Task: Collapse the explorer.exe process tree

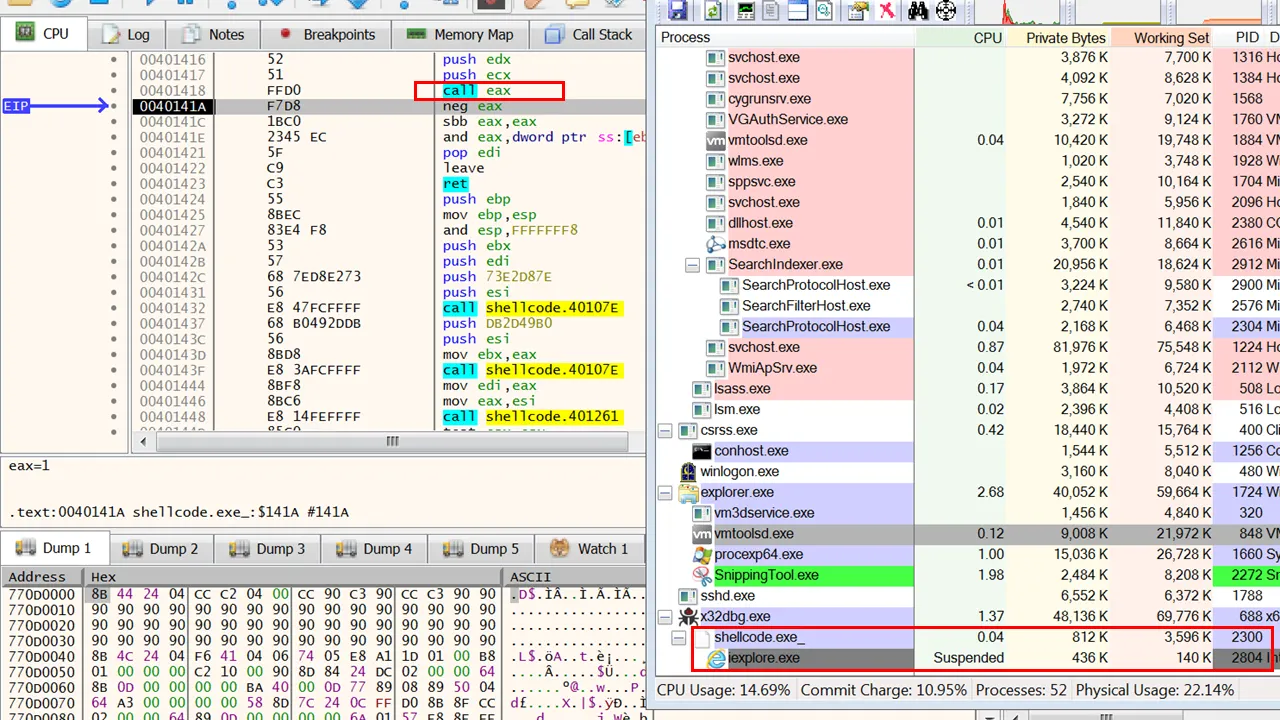Action: click(x=665, y=493)
